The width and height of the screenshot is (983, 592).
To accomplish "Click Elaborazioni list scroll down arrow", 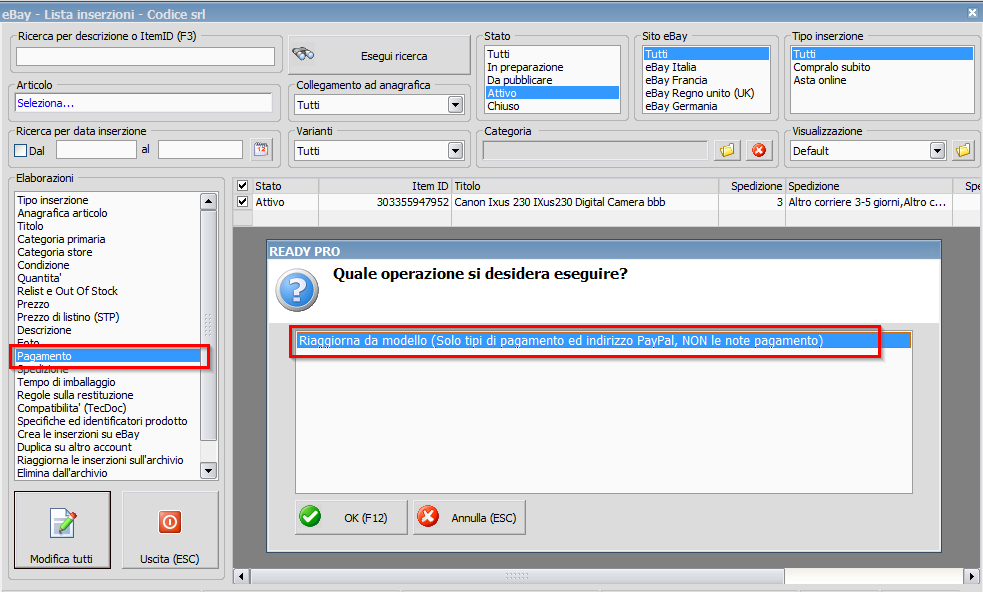I will click(208, 470).
